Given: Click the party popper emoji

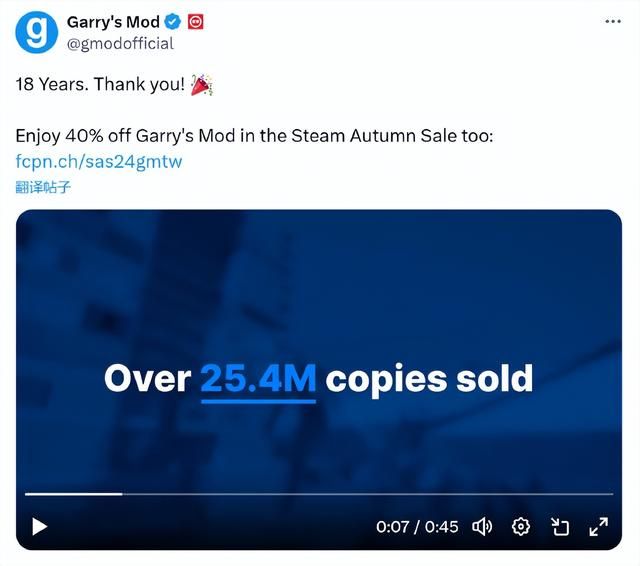Looking at the screenshot, I should click(201, 84).
